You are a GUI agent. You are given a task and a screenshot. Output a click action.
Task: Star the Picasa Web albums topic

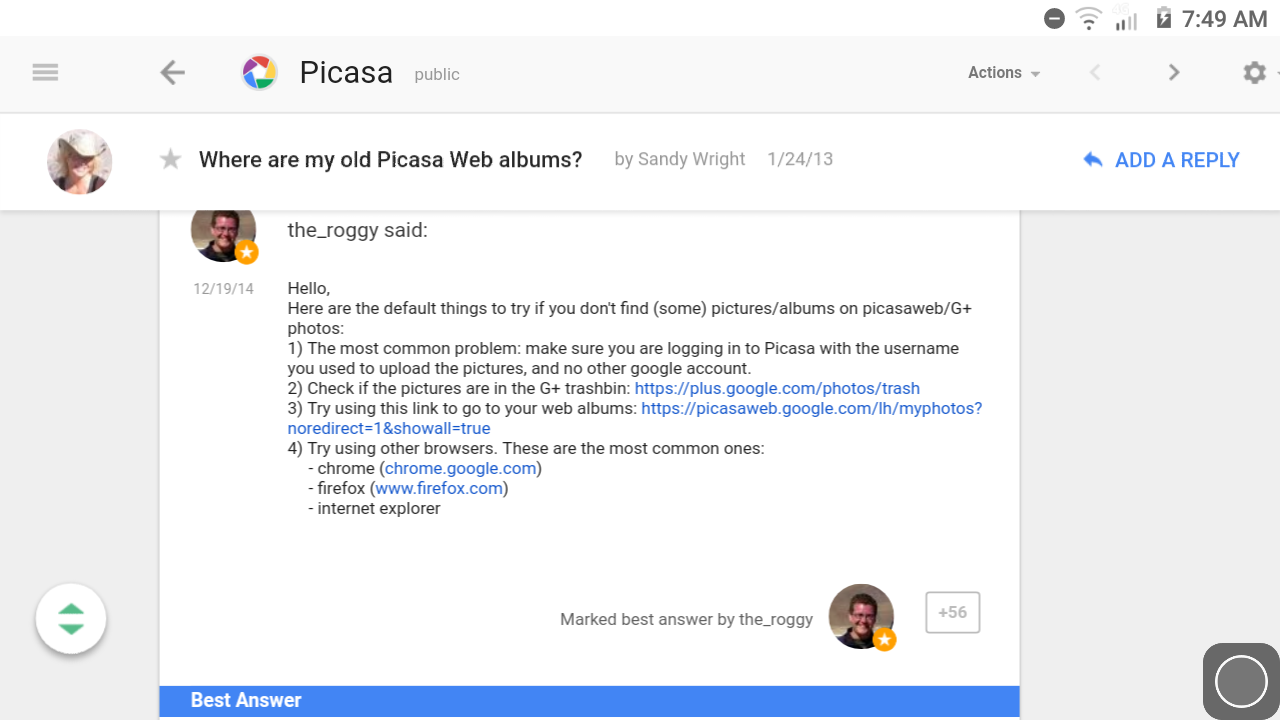pyautogui.click(x=171, y=160)
